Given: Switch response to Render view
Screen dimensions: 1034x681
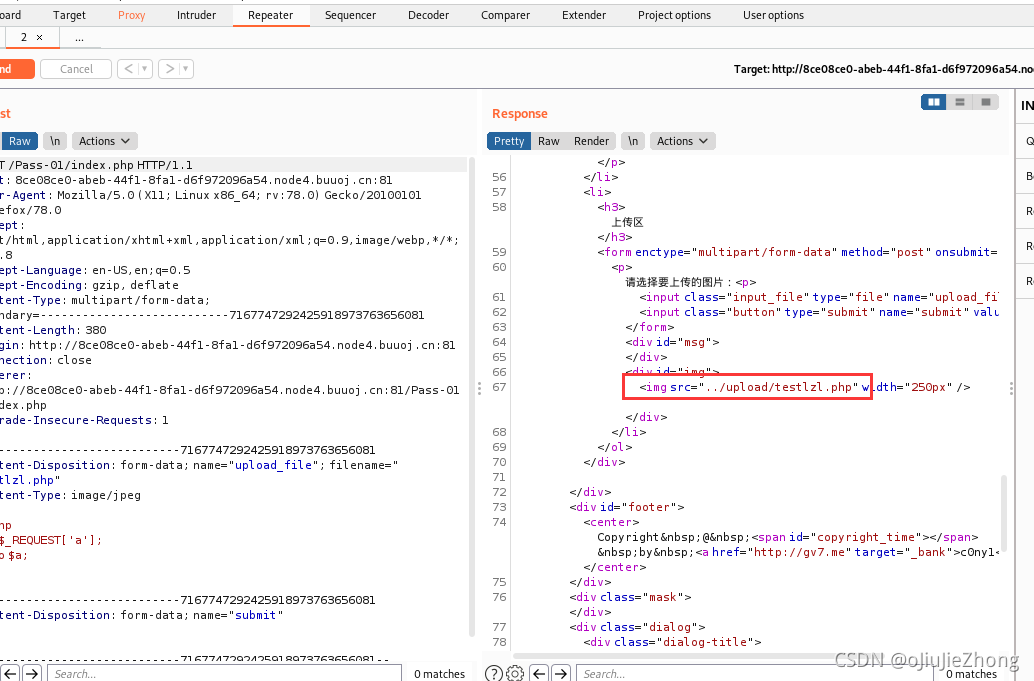Looking at the screenshot, I should (x=591, y=141).
